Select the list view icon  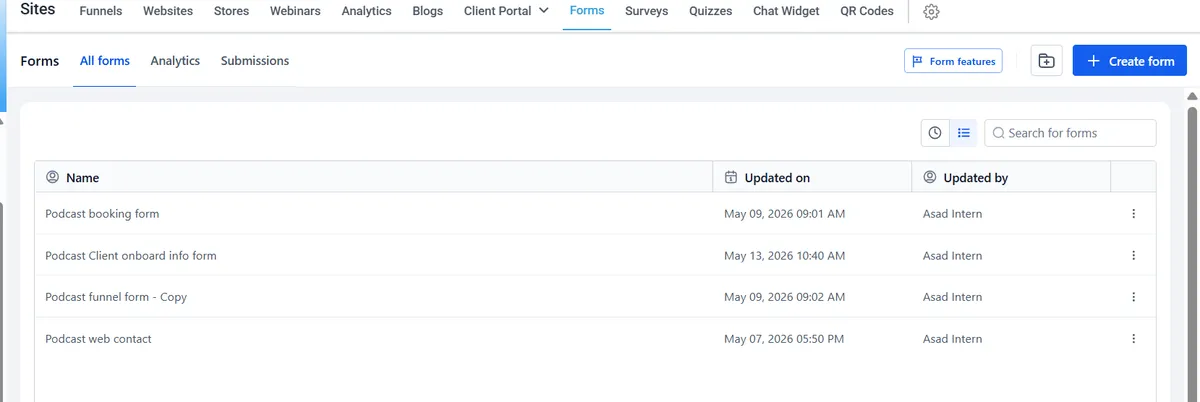point(963,133)
